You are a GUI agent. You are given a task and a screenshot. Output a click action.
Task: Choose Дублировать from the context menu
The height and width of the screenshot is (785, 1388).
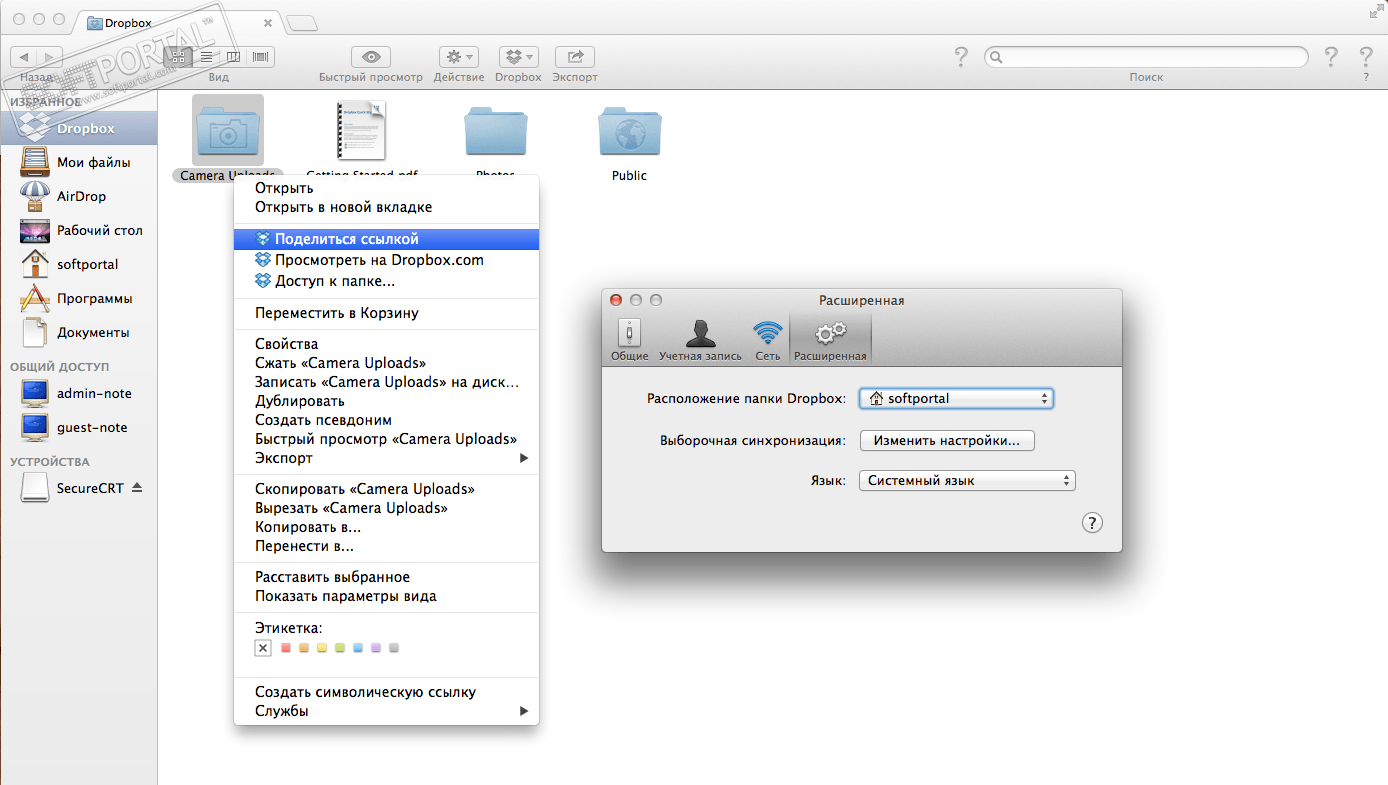[x=386, y=401]
